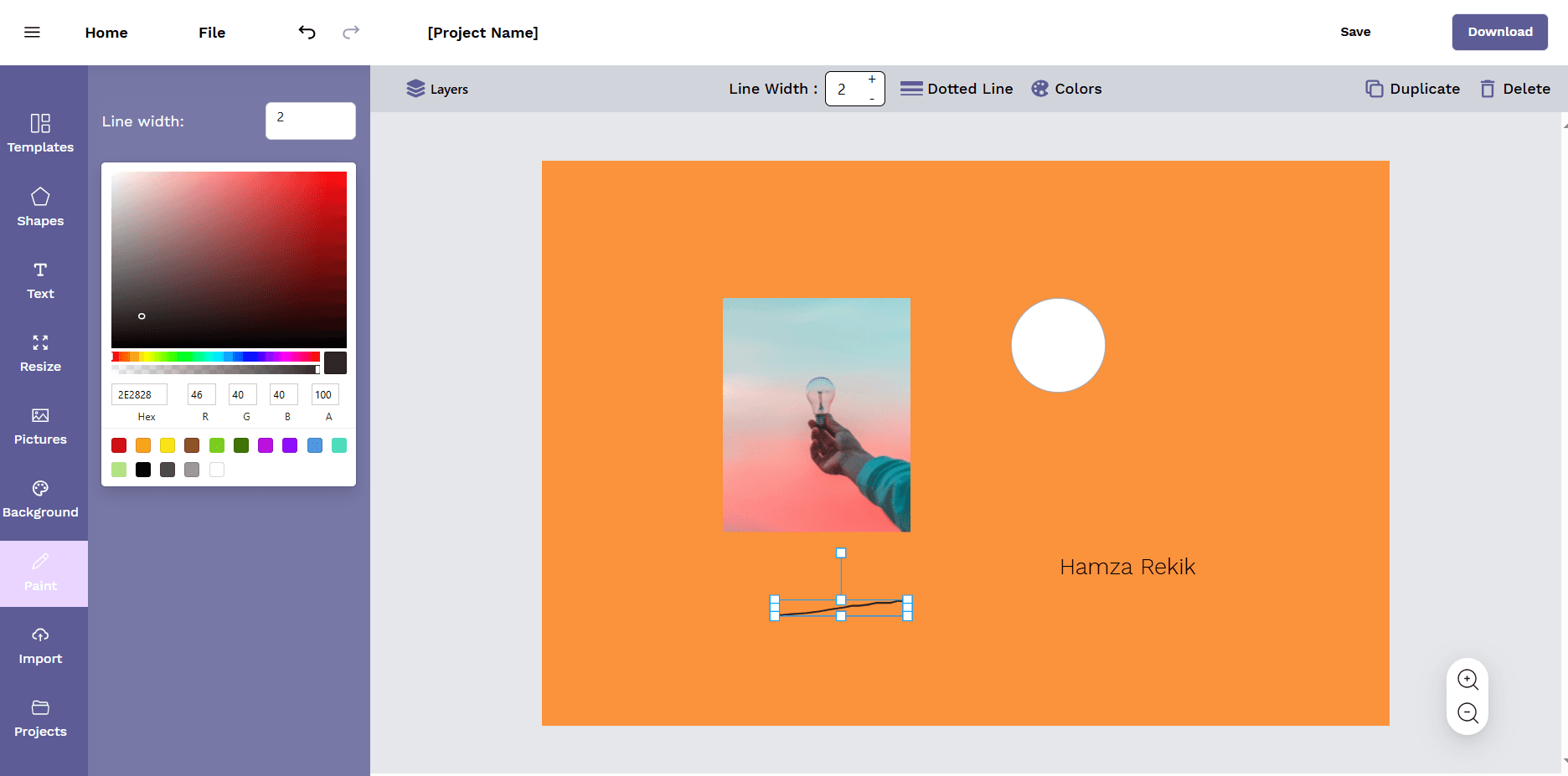Select the teal color swatch
The image size is (1568, 776).
339,445
